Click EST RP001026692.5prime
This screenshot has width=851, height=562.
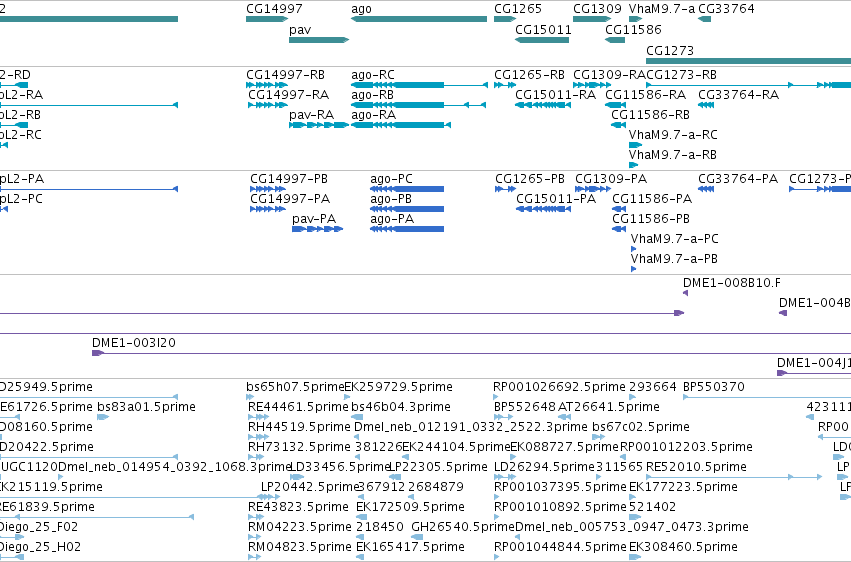point(559,387)
